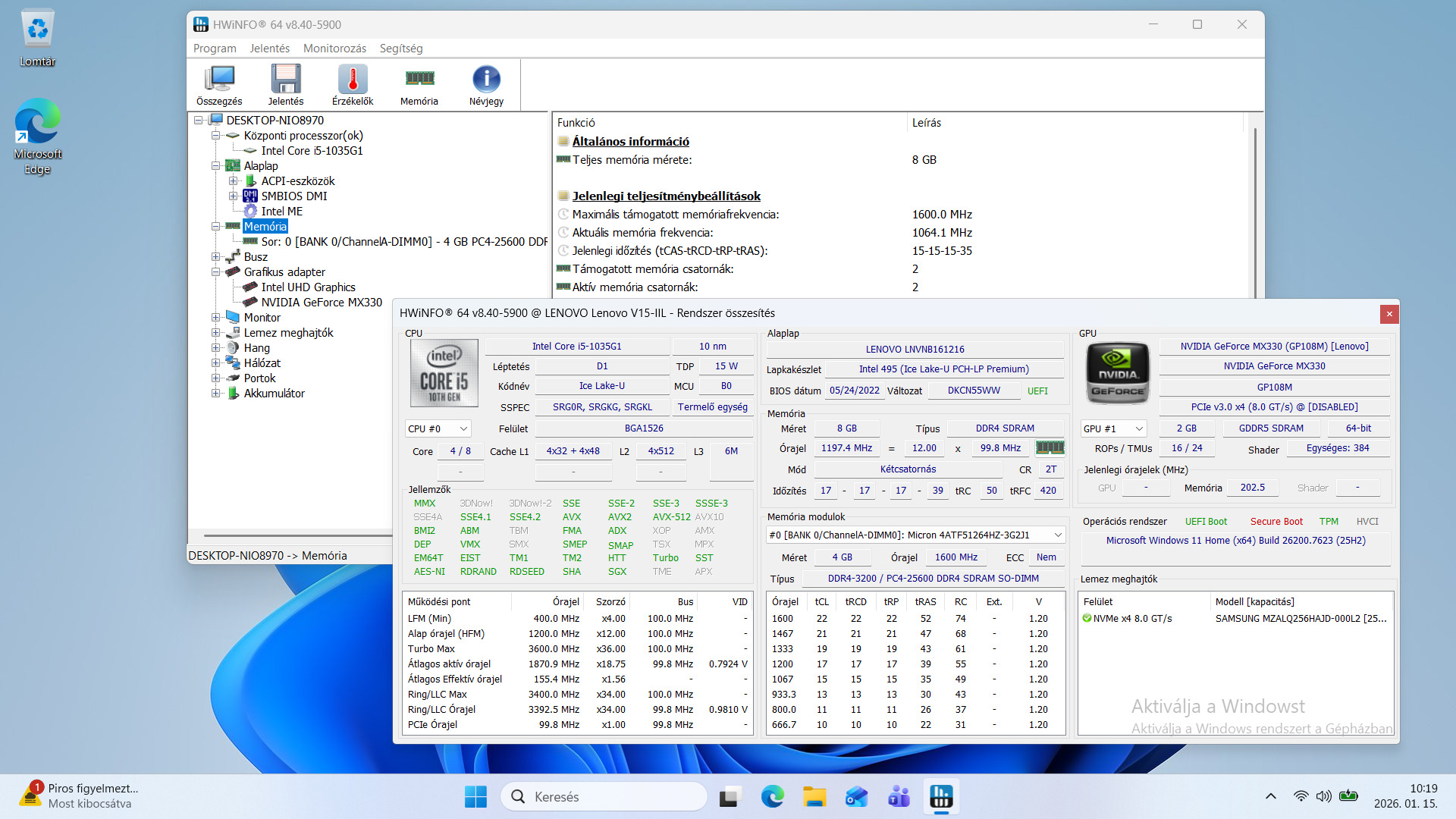Click the Jelentés floppy disk report icon

click(286, 85)
